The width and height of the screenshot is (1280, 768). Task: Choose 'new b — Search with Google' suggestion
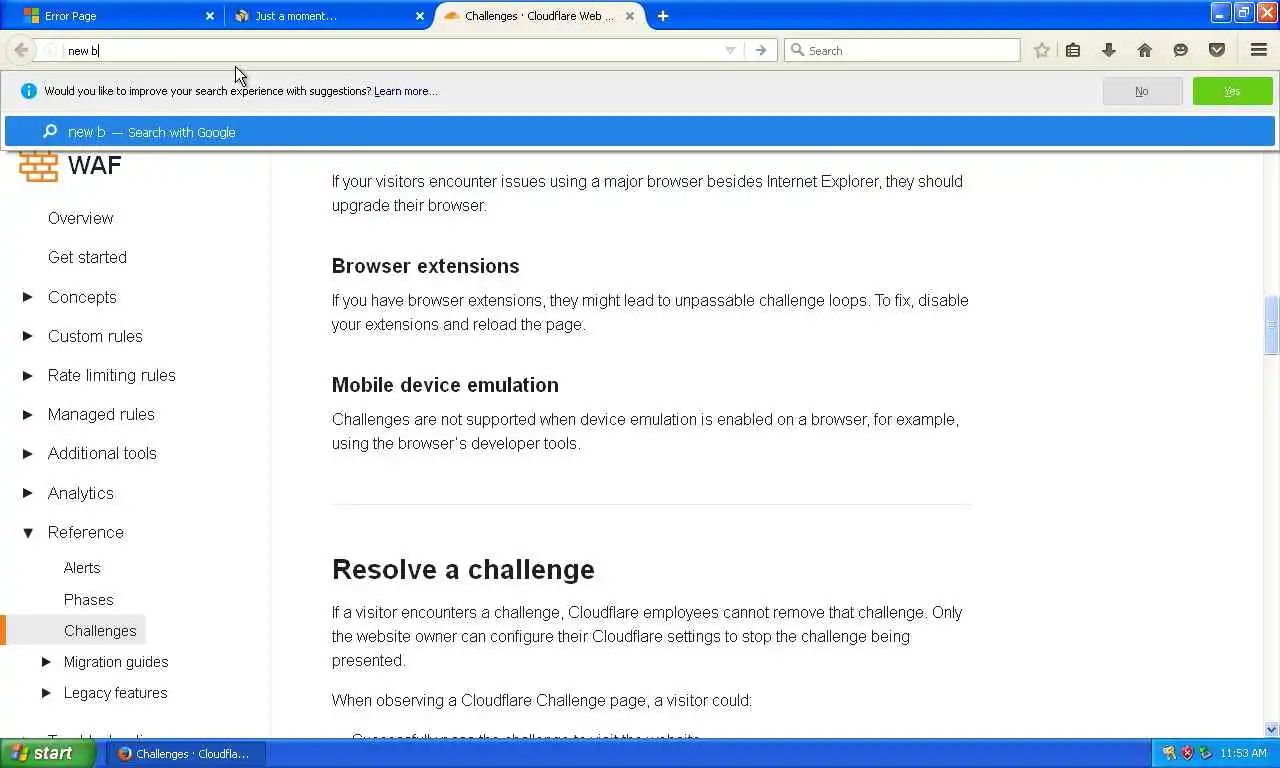click(640, 132)
